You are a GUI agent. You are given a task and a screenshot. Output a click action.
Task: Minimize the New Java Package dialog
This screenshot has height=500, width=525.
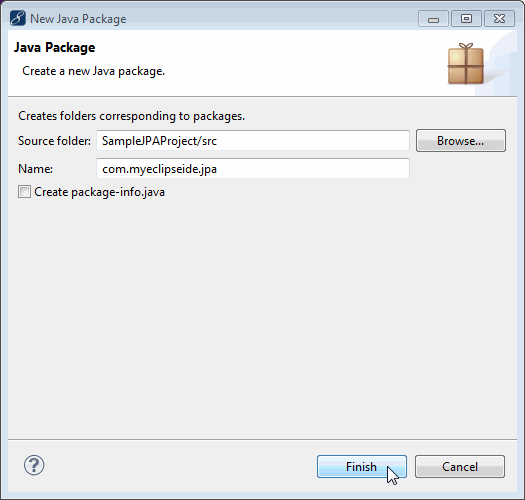point(433,18)
